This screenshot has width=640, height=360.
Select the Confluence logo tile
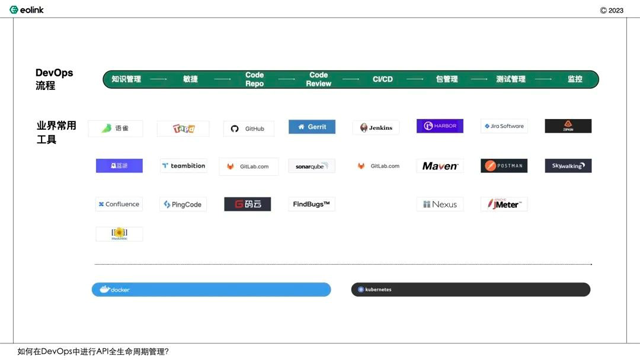(x=119, y=204)
